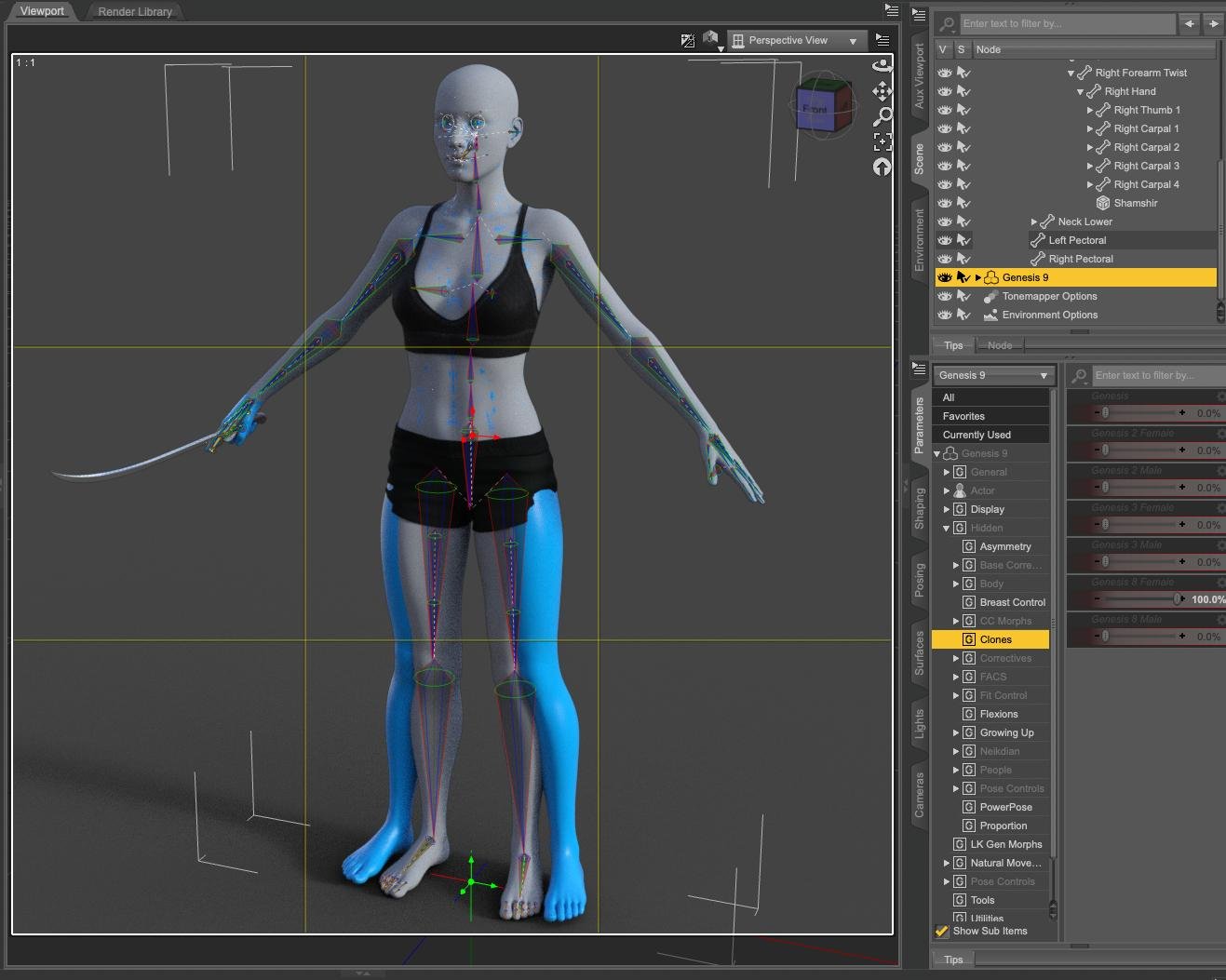Click the Genesis 2 Male slider handle
This screenshot has height=980, width=1226.
(1105, 488)
